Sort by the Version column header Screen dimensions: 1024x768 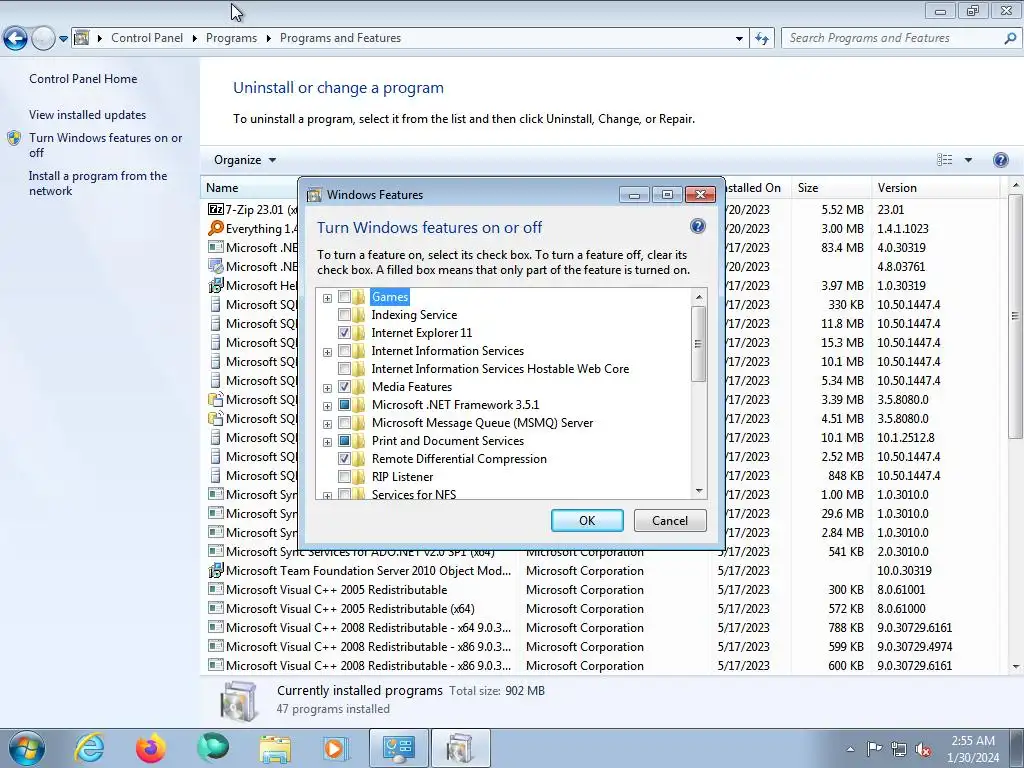tap(935, 187)
